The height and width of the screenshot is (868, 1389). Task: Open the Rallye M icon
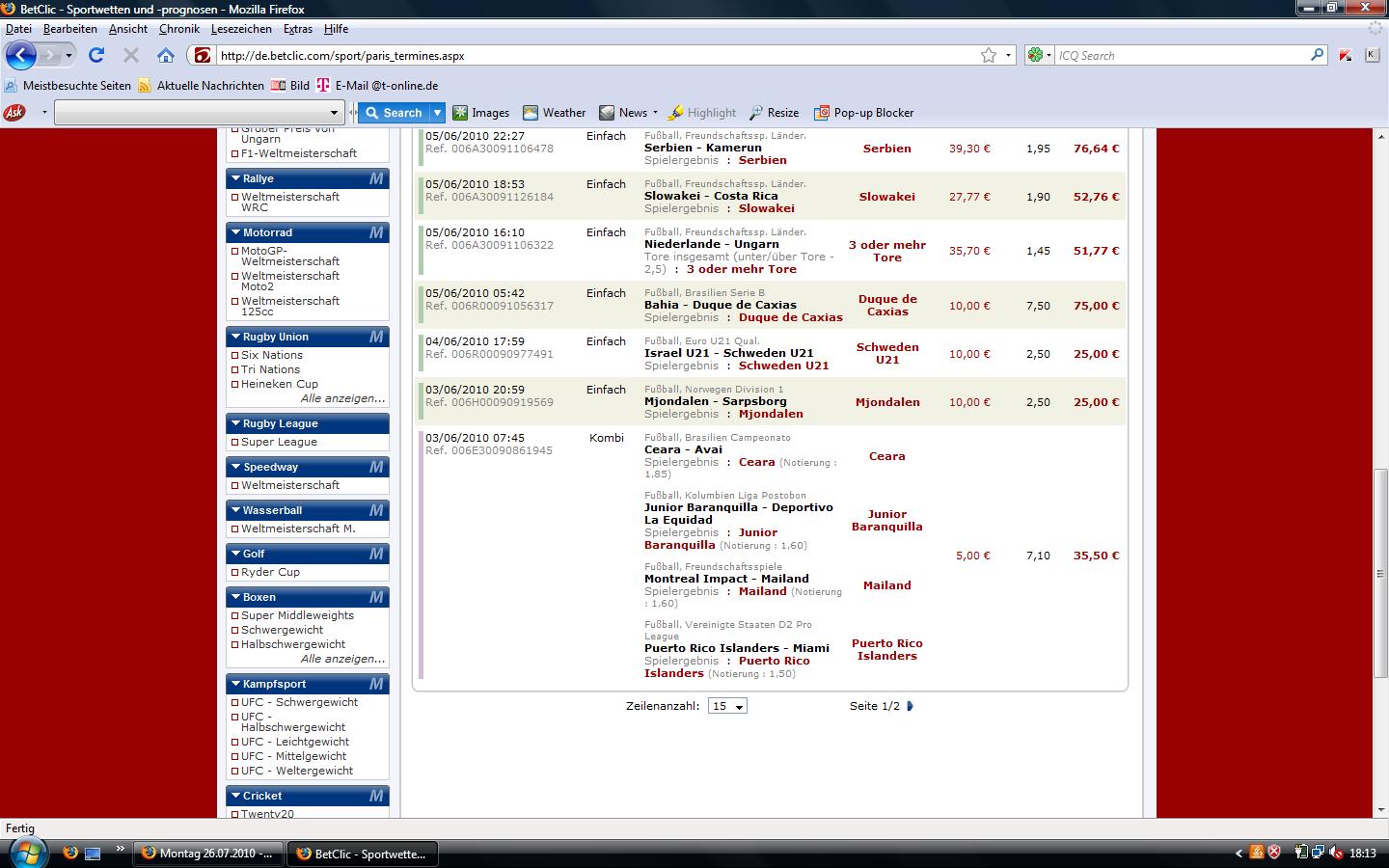pyautogui.click(x=376, y=178)
